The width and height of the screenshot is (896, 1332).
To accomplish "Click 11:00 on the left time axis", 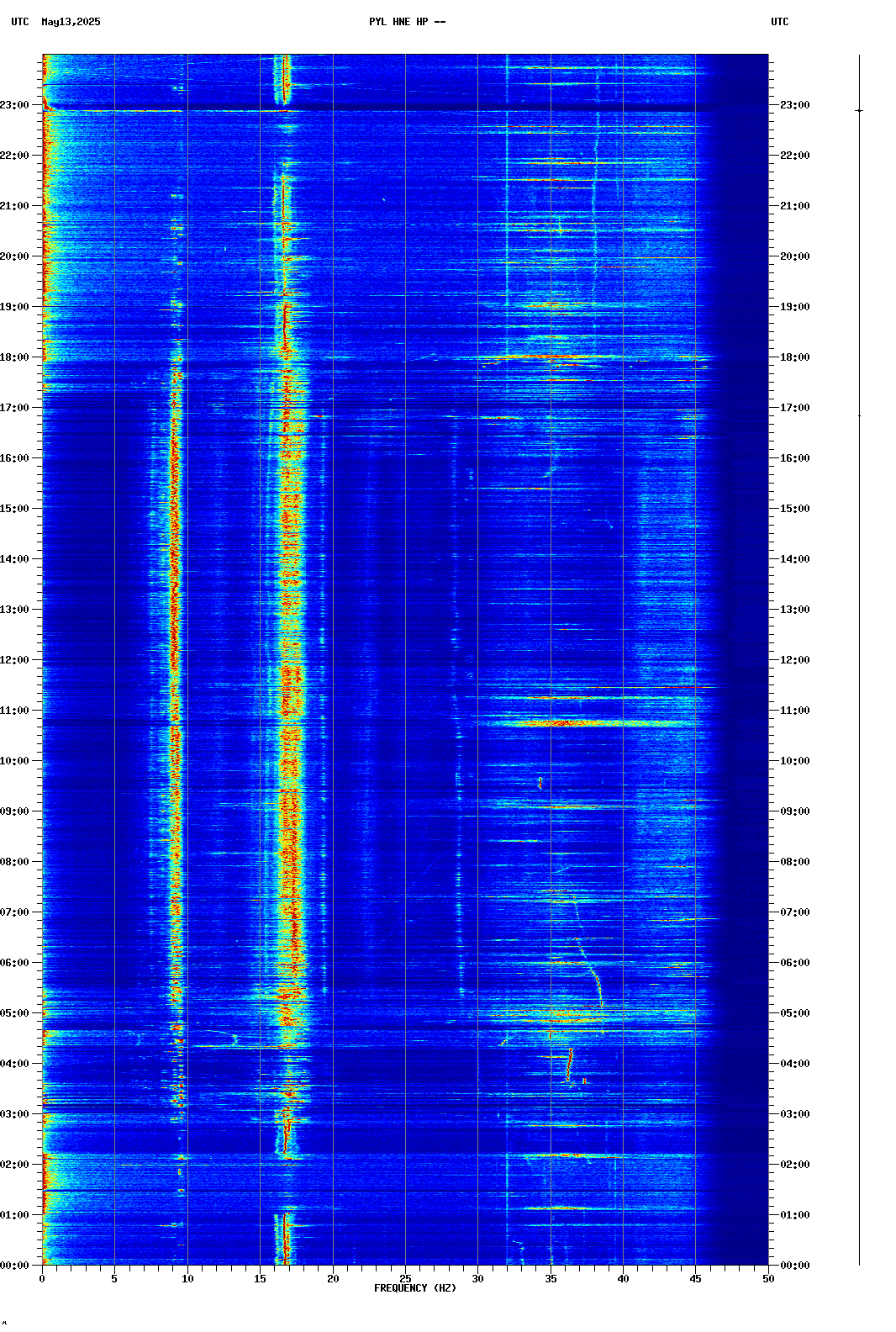I will tap(15, 711).
